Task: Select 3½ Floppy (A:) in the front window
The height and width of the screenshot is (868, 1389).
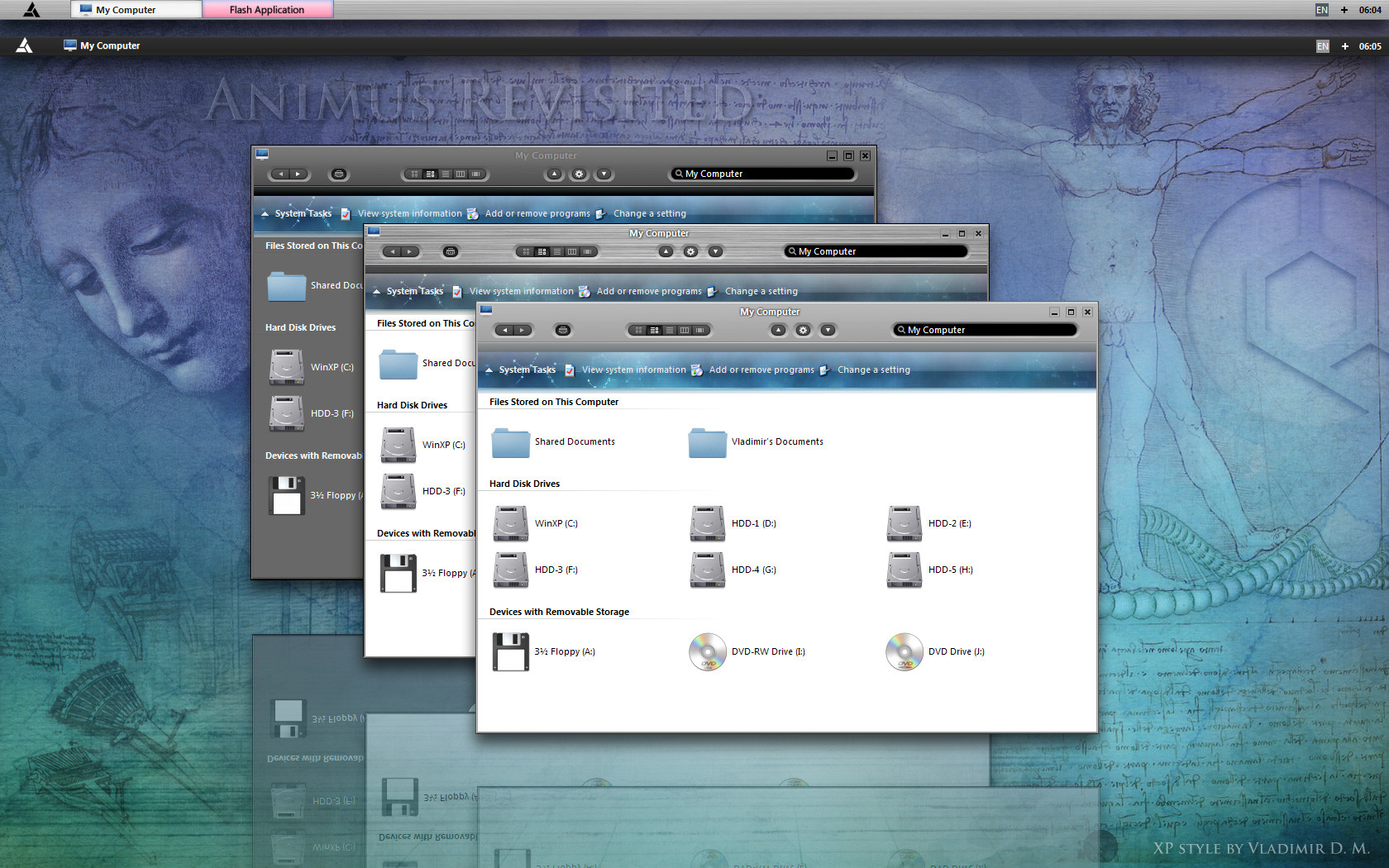Action: (x=544, y=651)
